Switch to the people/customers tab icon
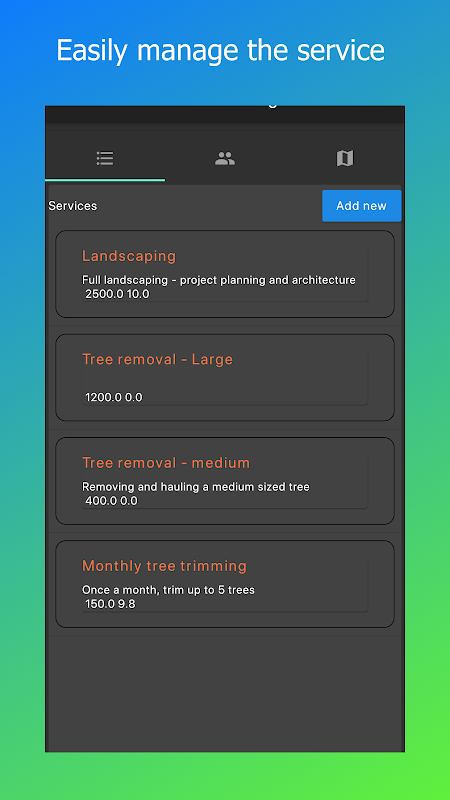This screenshot has height=800, width=450. [x=224, y=159]
